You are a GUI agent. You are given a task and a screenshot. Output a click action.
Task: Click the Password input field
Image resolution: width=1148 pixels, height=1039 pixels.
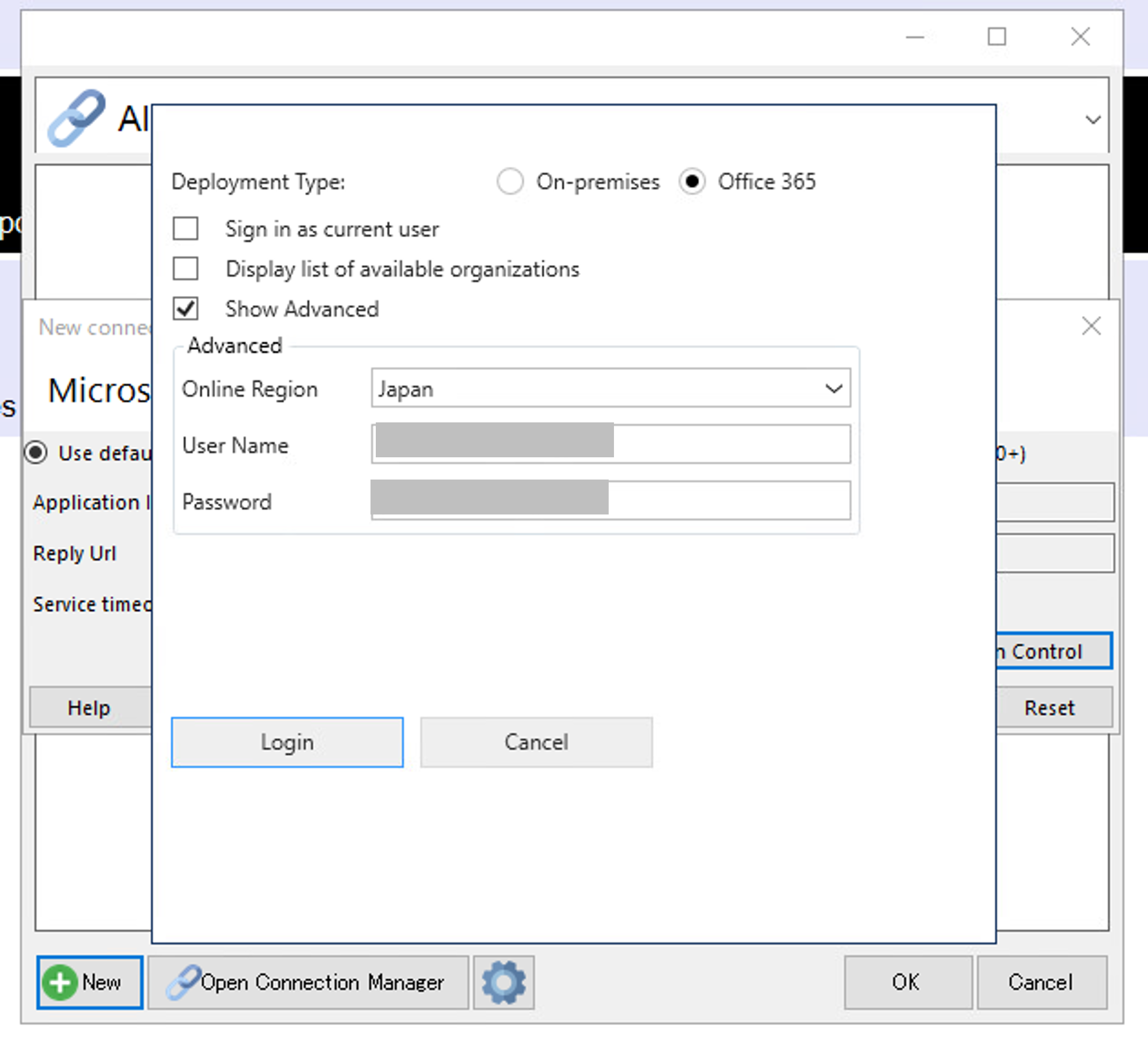611,500
